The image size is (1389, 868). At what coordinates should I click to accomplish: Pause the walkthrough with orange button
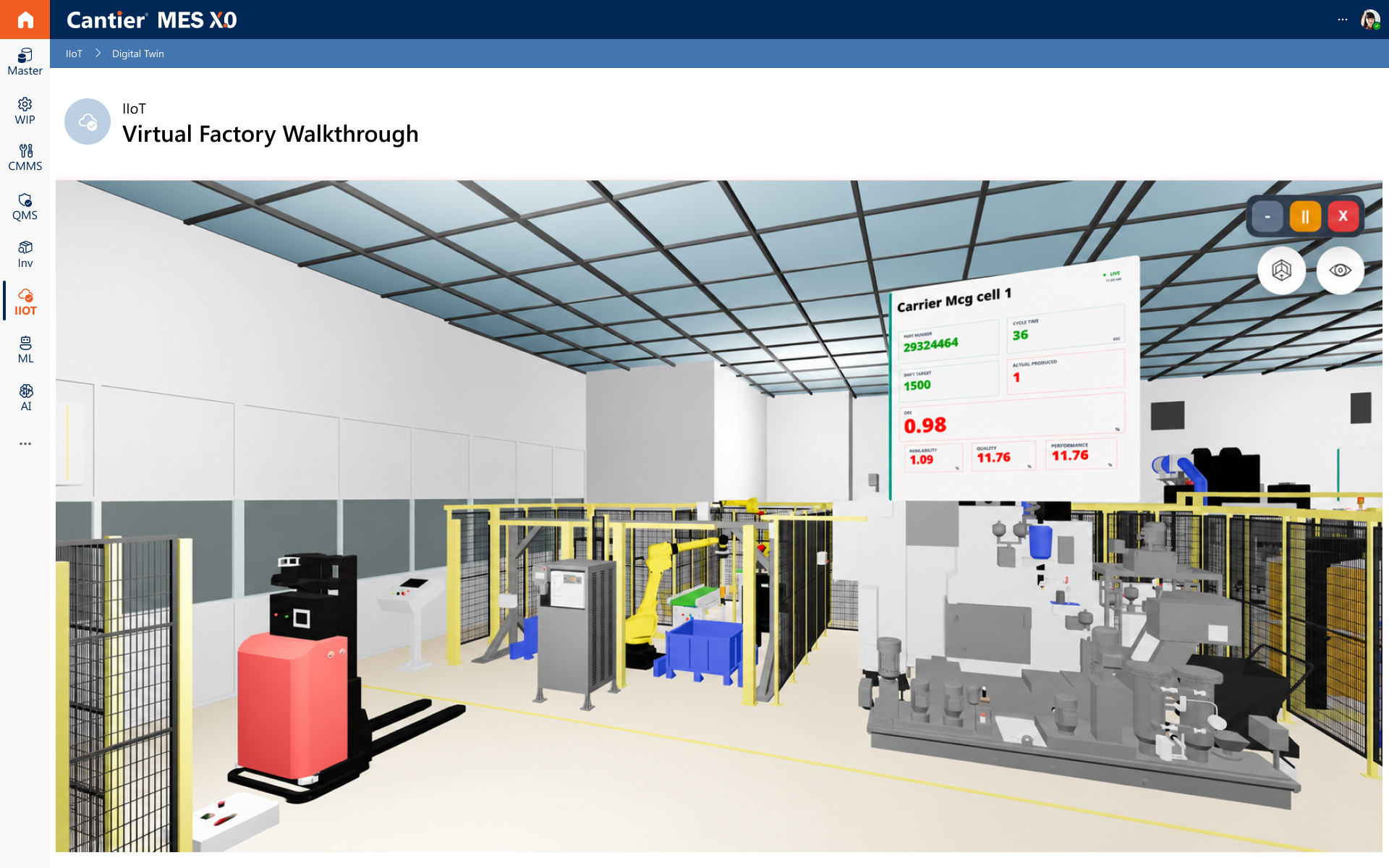[1305, 216]
